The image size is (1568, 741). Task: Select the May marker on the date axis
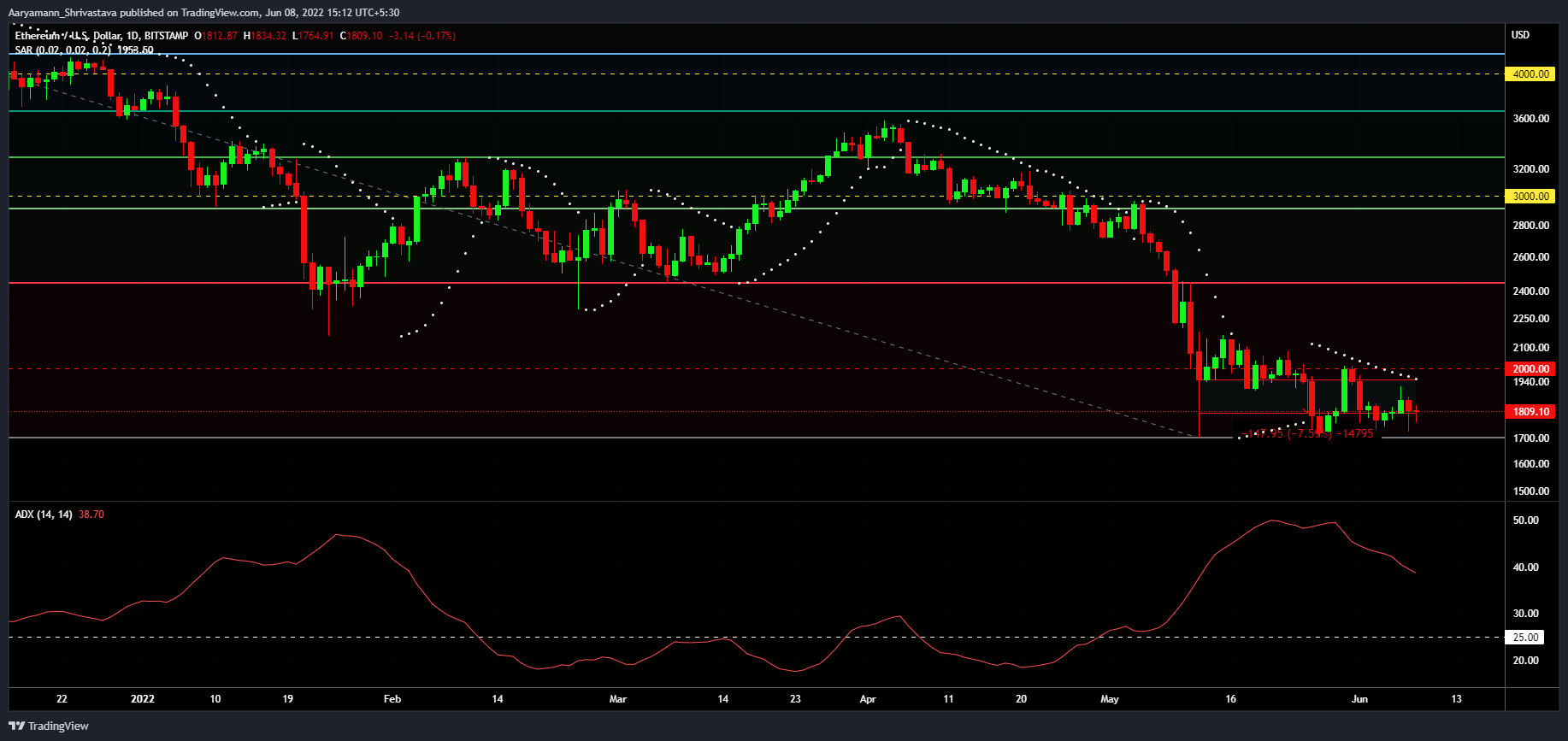(x=1110, y=699)
